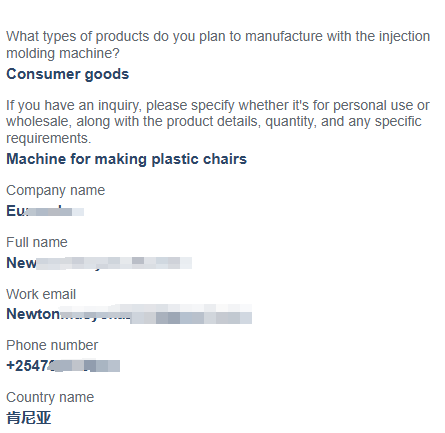Click the 'Work email' label
Viewport: 445px width, 433px height.
point(41,294)
